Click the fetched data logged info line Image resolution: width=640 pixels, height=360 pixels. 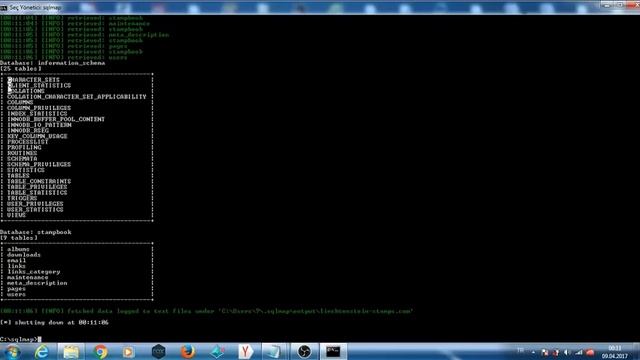[207, 311]
